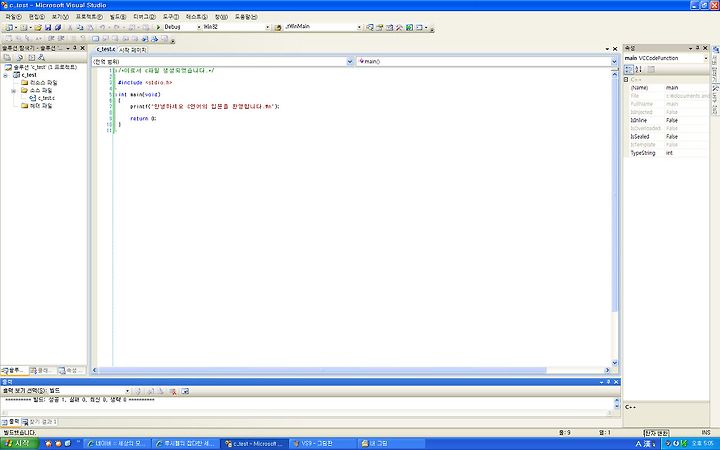Click the first Solution Explorer properties toolbar icon

(7, 57)
